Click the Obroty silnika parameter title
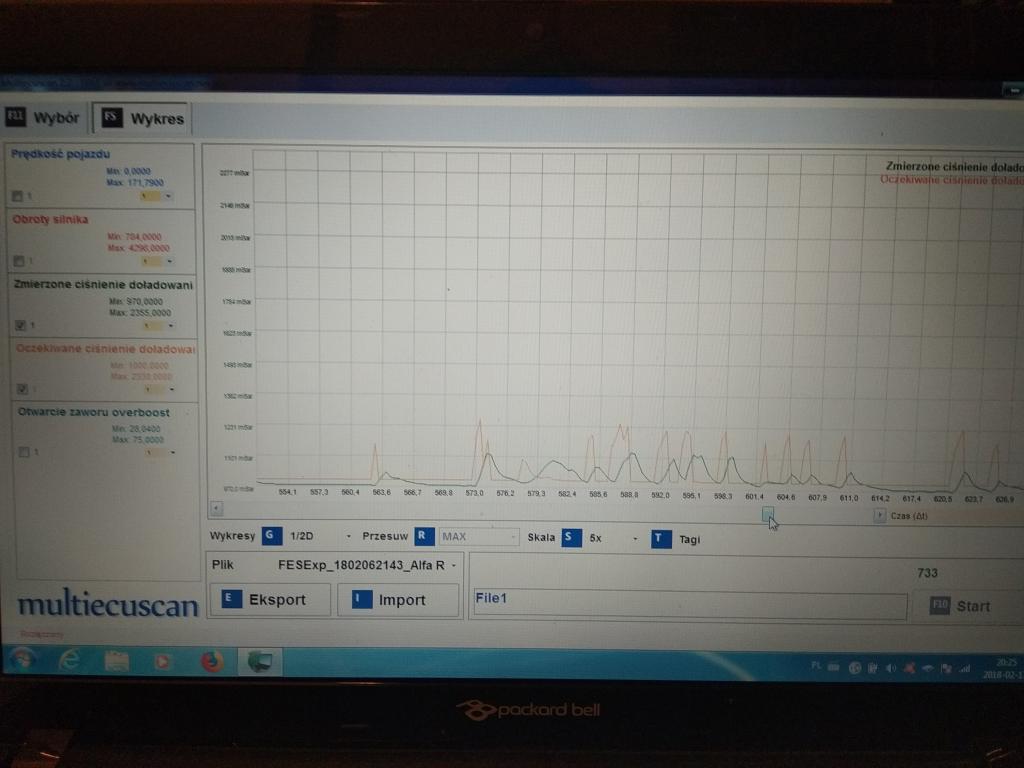 pyautogui.click(x=50, y=219)
